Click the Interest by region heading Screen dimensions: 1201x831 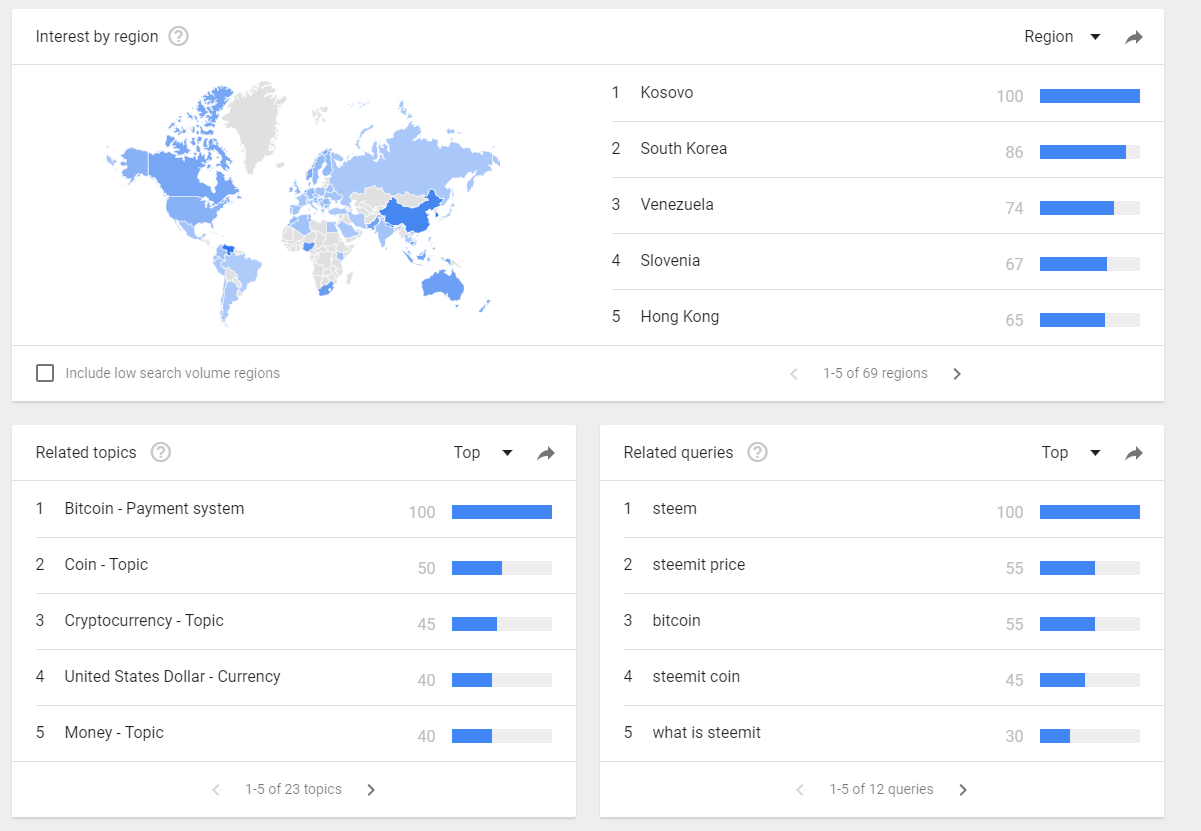click(97, 37)
